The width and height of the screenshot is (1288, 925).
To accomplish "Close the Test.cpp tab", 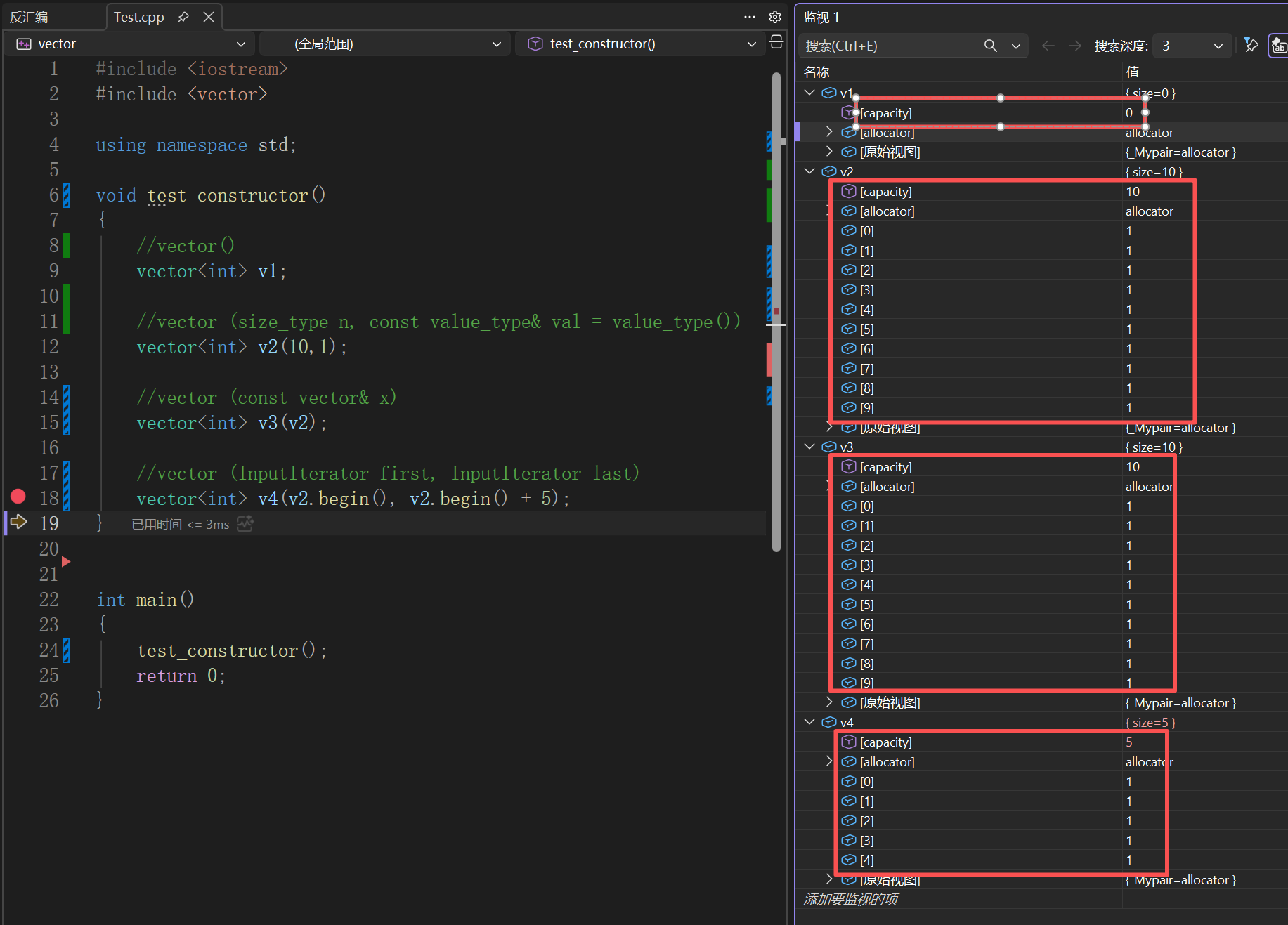I will pyautogui.click(x=209, y=17).
